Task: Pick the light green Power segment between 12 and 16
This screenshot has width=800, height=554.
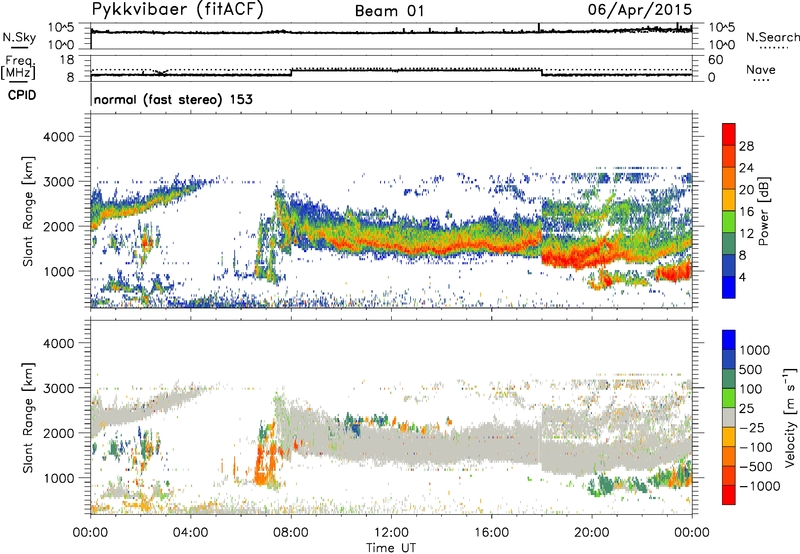Action: click(729, 221)
